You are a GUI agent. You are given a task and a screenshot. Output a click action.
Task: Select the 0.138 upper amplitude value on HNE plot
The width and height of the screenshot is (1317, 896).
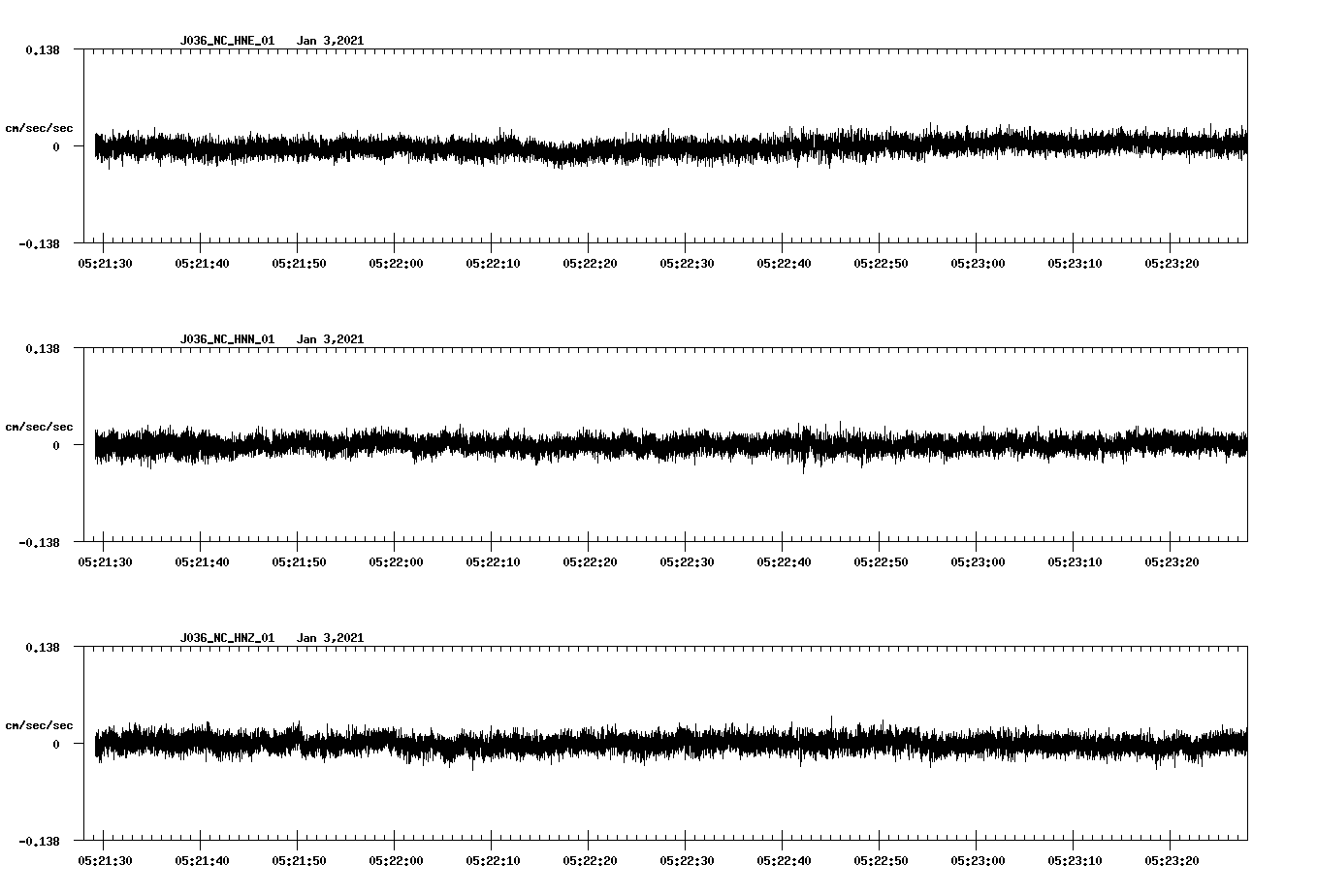[x=44, y=49]
